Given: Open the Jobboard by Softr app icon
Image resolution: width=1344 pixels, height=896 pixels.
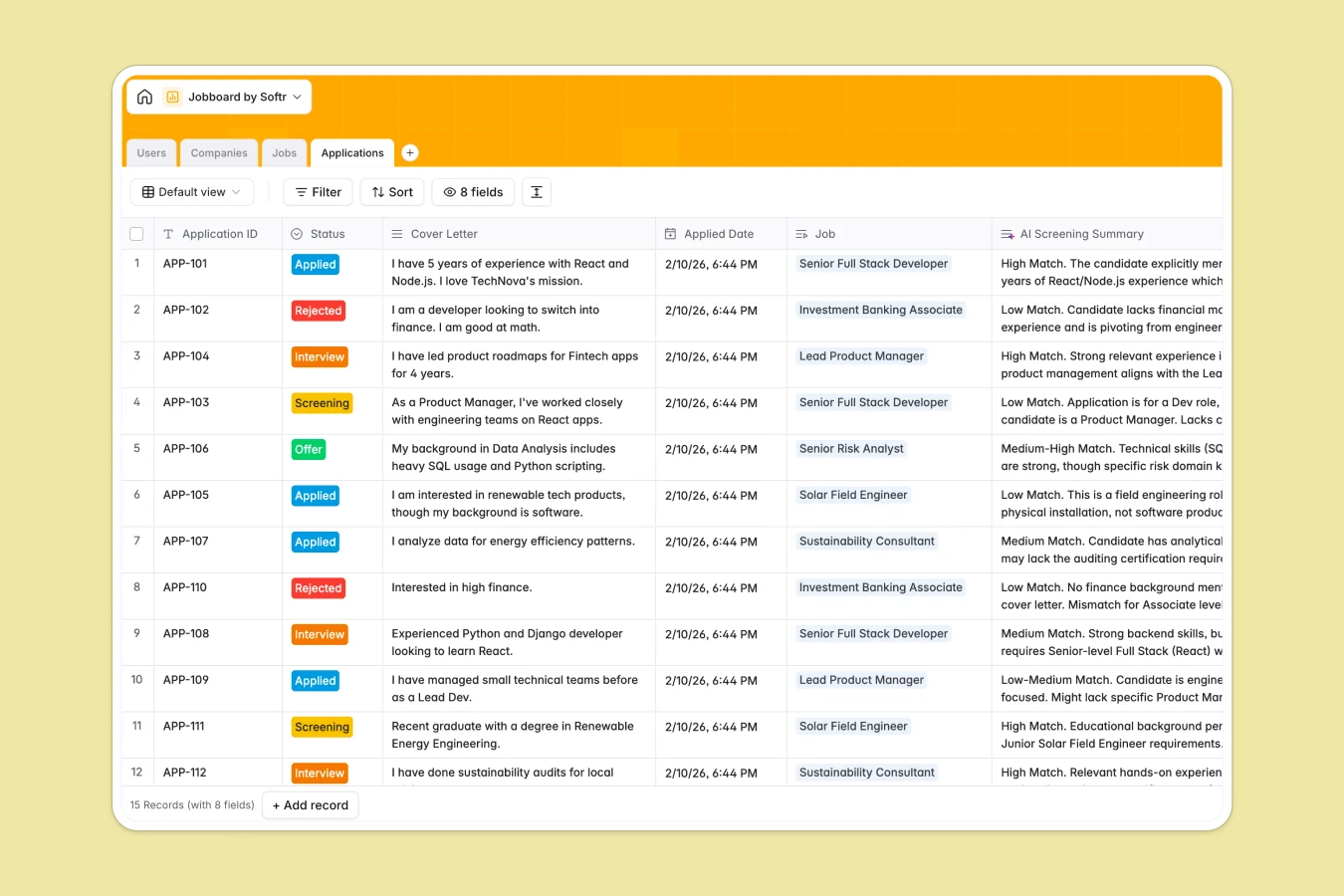Looking at the screenshot, I should coord(173,97).
